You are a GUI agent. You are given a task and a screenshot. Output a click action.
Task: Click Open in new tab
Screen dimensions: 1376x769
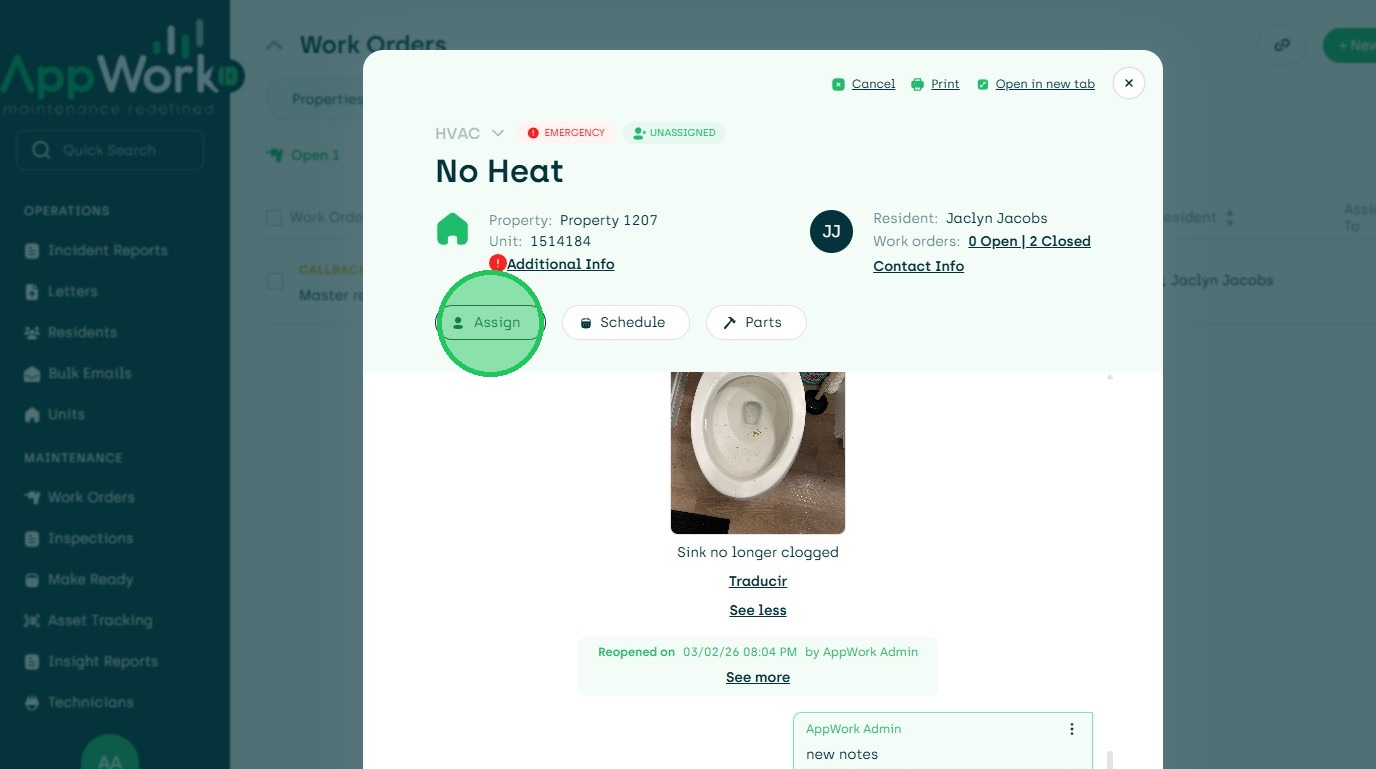(1036, 84)
